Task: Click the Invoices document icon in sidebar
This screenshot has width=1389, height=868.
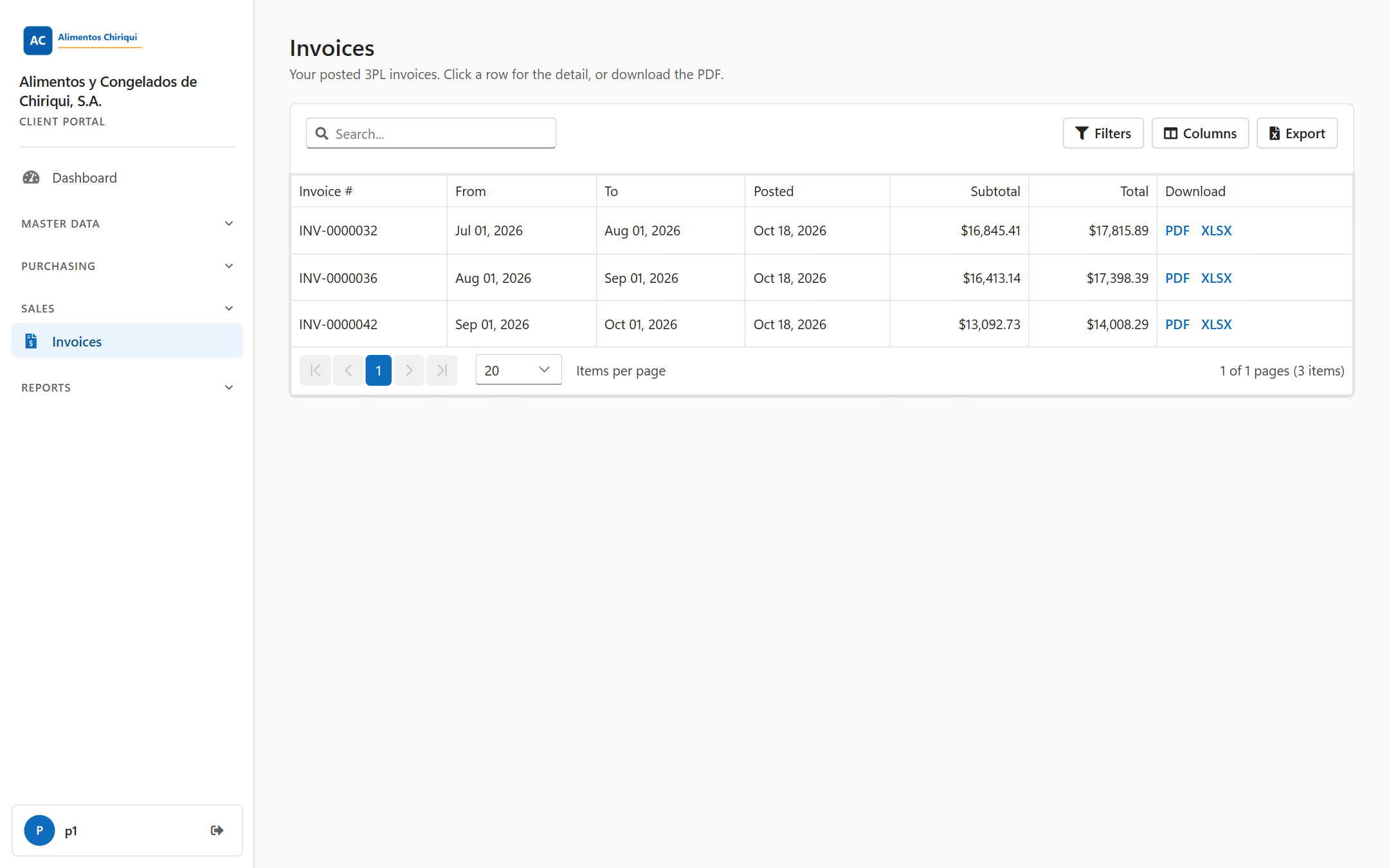Action: point(31,341)
